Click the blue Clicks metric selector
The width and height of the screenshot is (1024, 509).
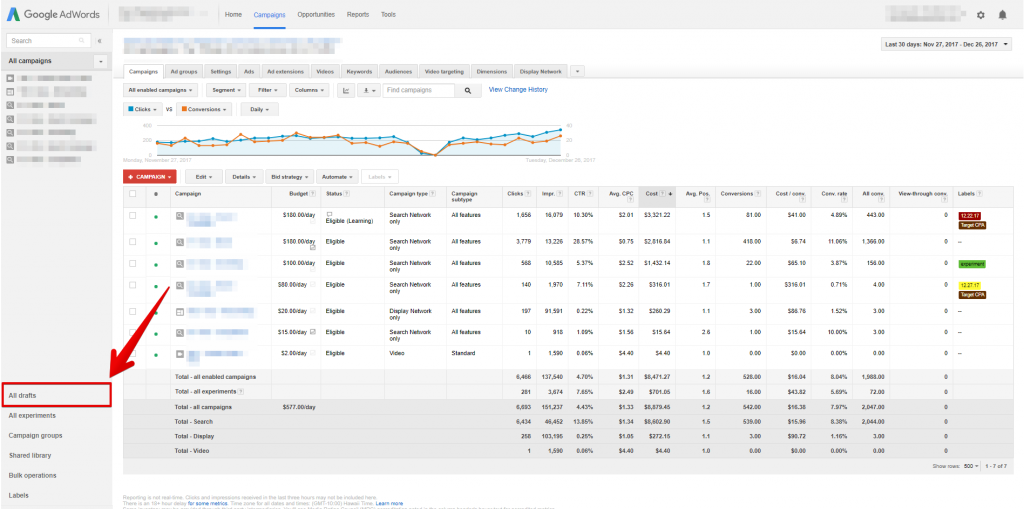(143, 109)
